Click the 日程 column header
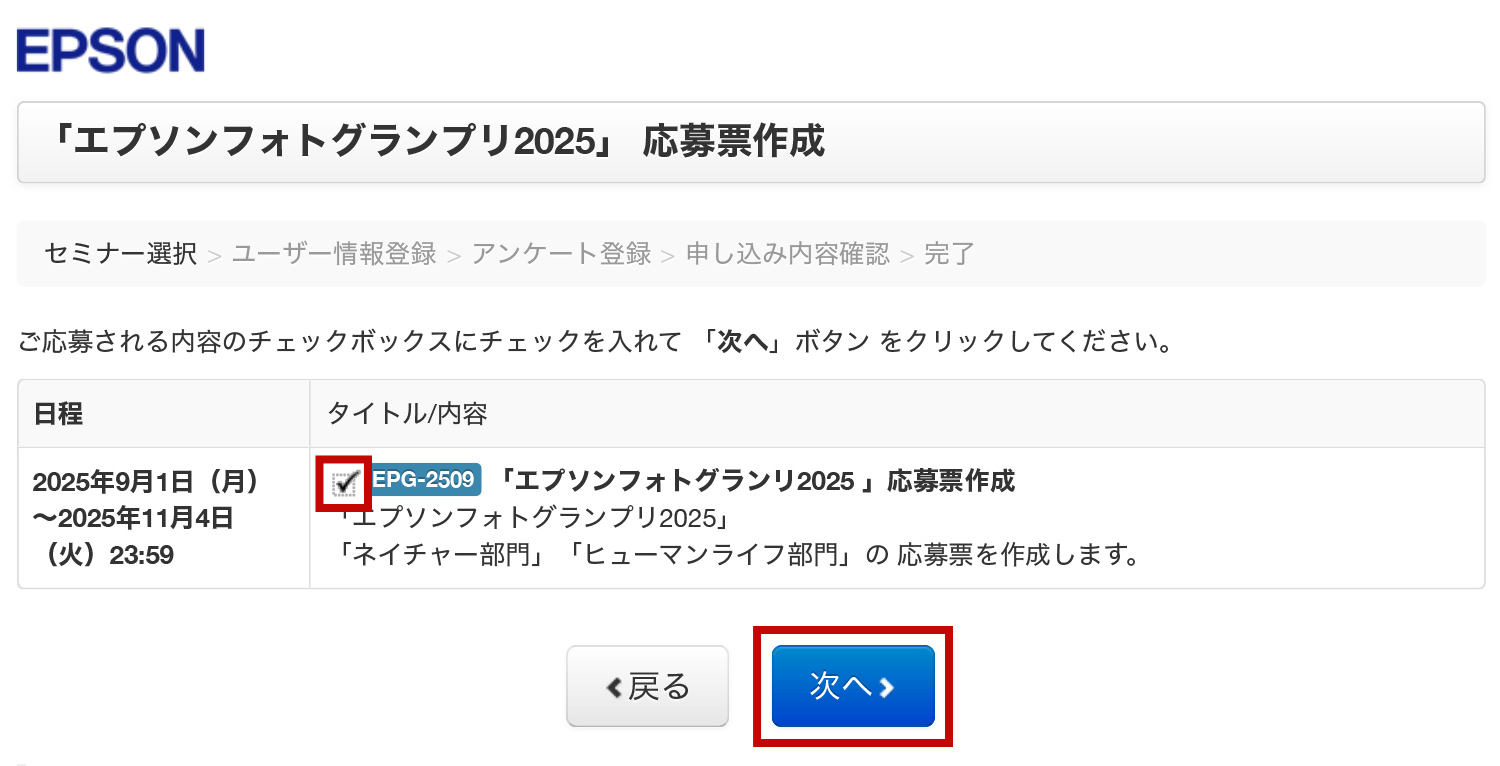The image size is (1500, 766). [58, 414]
